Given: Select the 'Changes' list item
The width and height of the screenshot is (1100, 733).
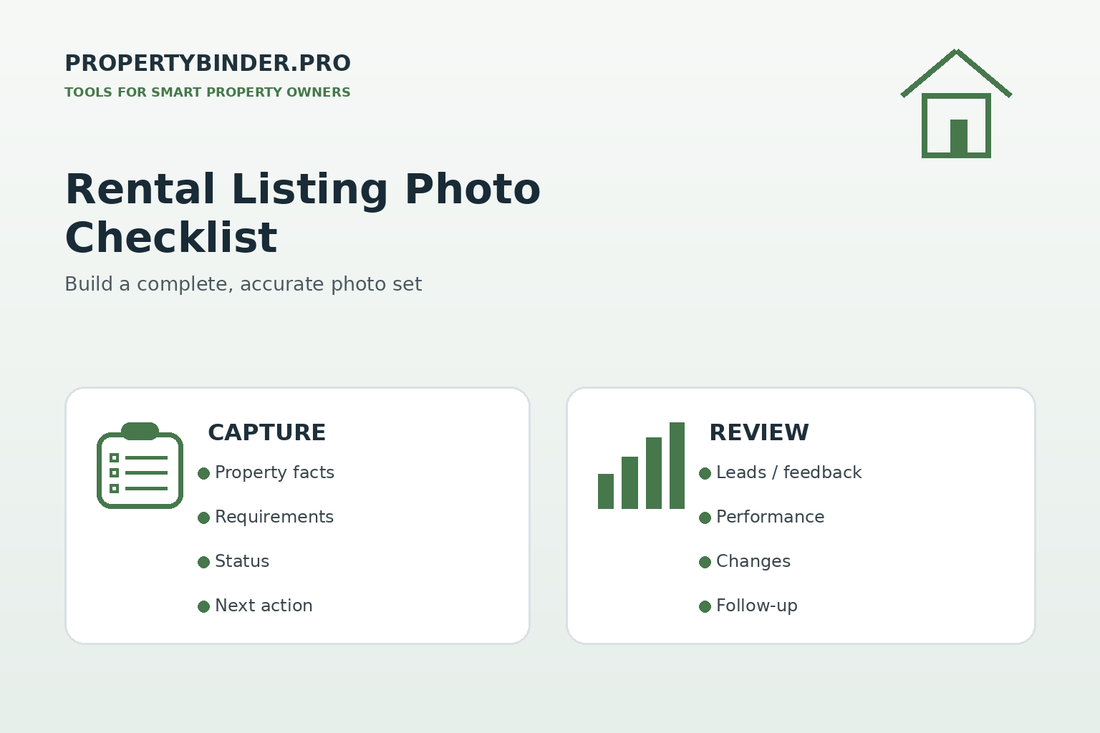Looking at the screenshot, I should (x=753, y=561).
